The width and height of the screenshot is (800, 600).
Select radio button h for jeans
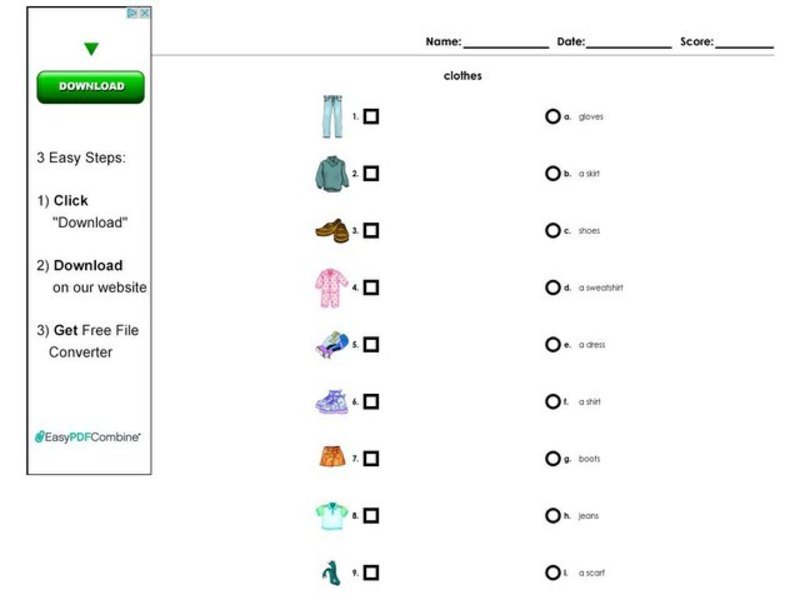[553, 514]
